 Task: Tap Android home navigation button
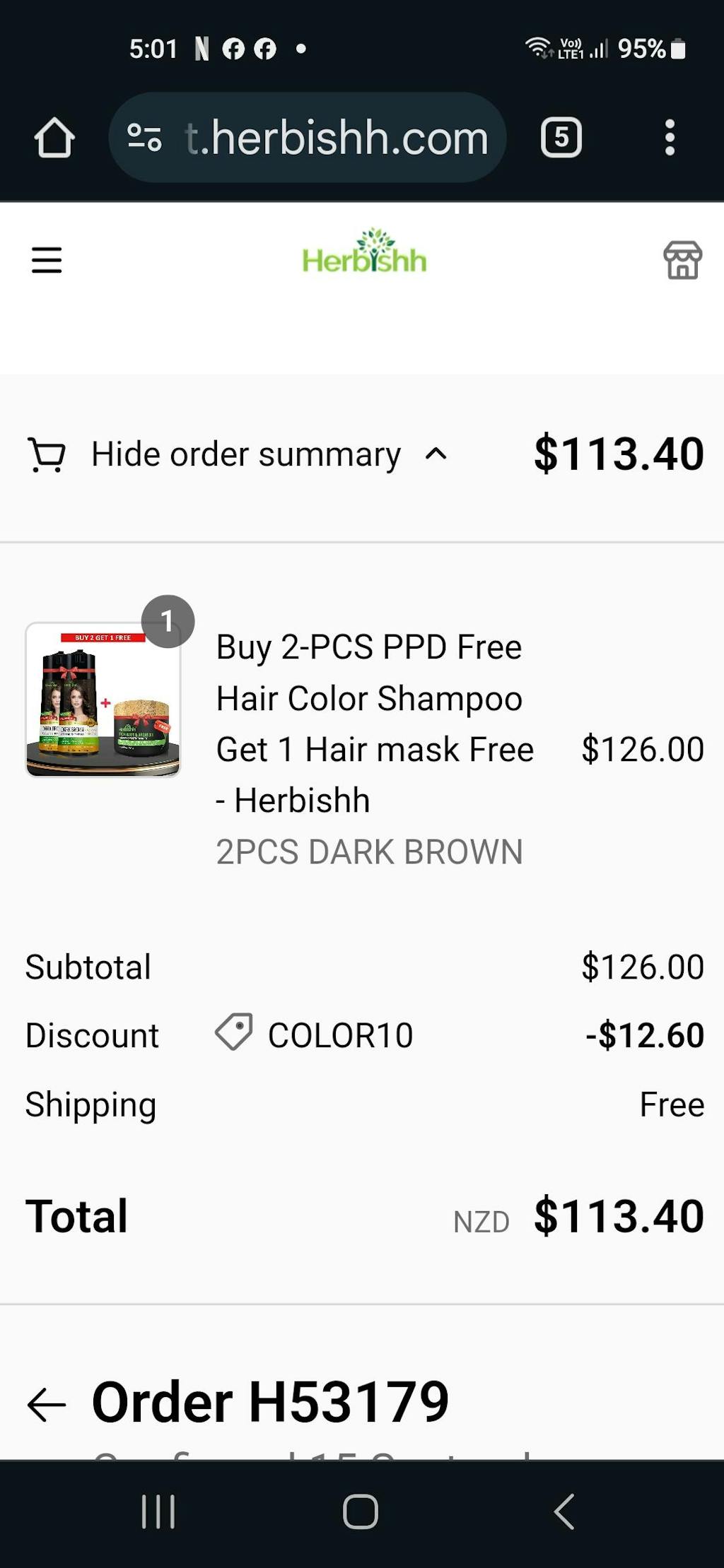point(361,1512)
